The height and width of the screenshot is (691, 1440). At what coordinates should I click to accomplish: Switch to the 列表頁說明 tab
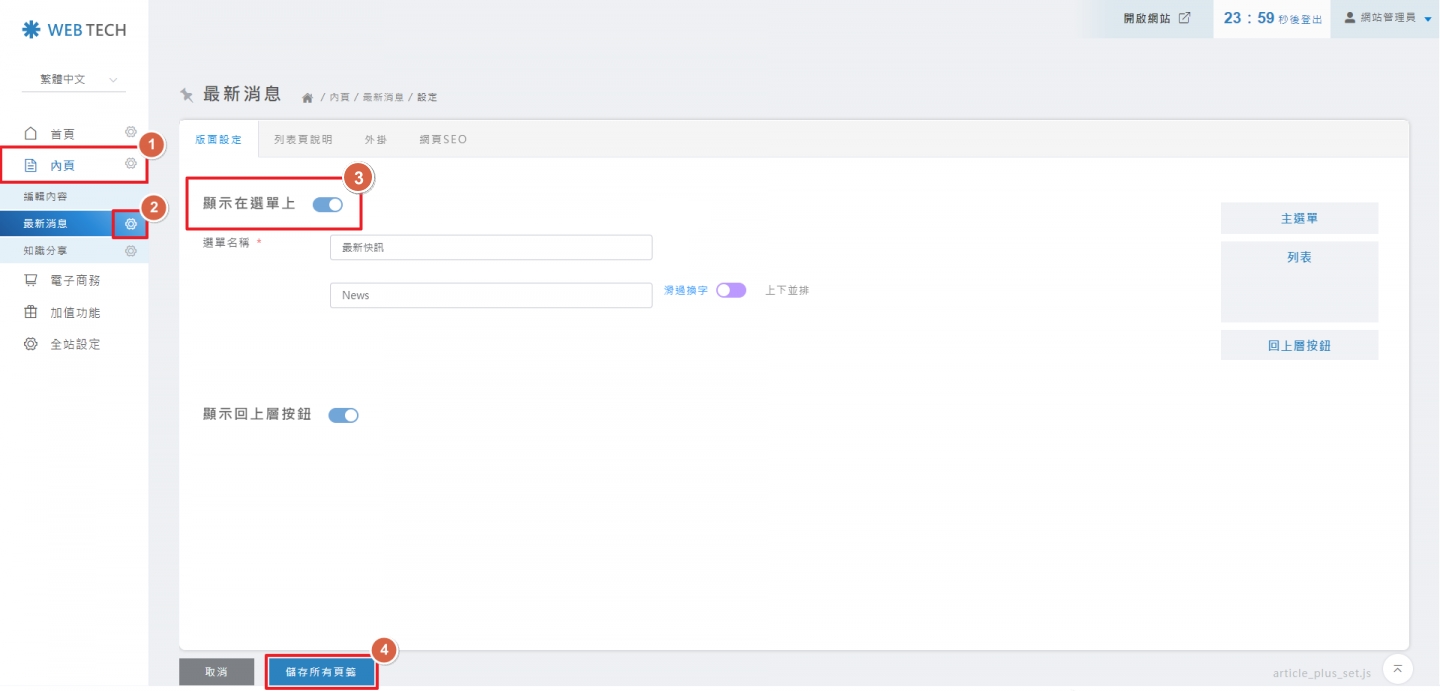click(303, 140)
